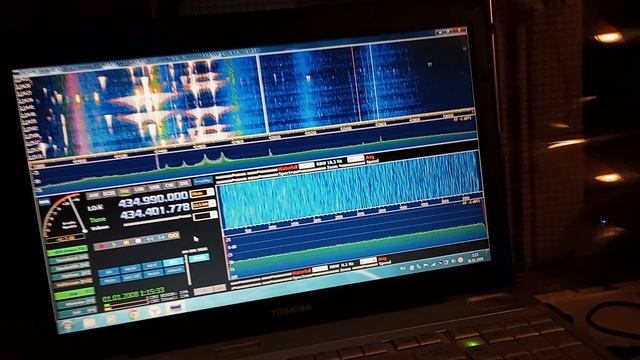Image resolution: width=640 pixels, height=360 pixels.
Task: Open the frequency manager button beside DRM
Action: [x=203, y=181]
